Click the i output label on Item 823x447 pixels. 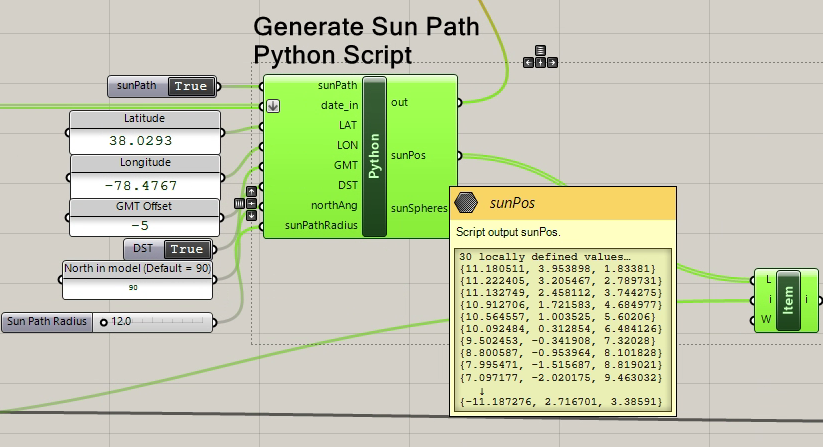pyautogui.click(x=806, y=300)
